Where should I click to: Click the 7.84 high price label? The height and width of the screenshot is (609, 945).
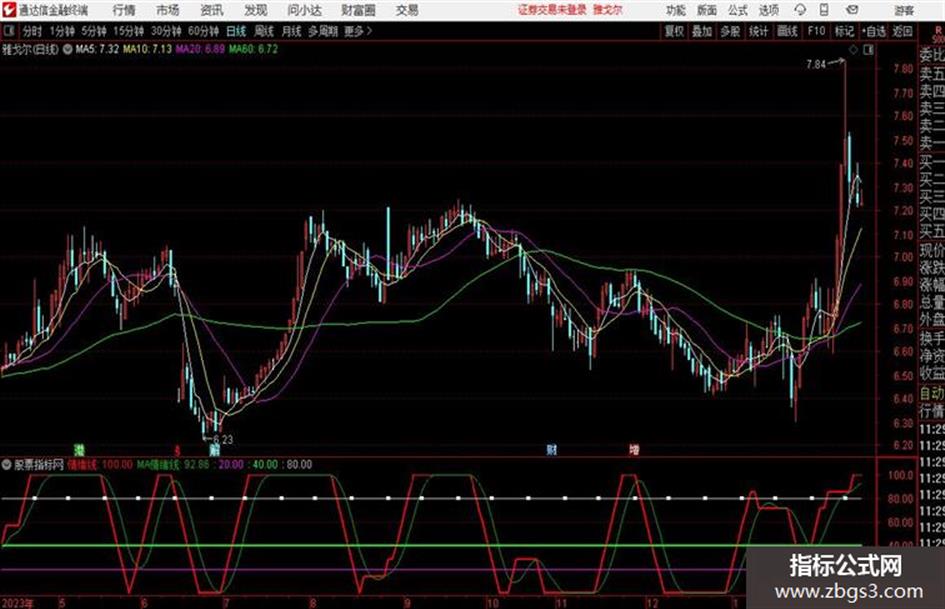click(815, 64)
